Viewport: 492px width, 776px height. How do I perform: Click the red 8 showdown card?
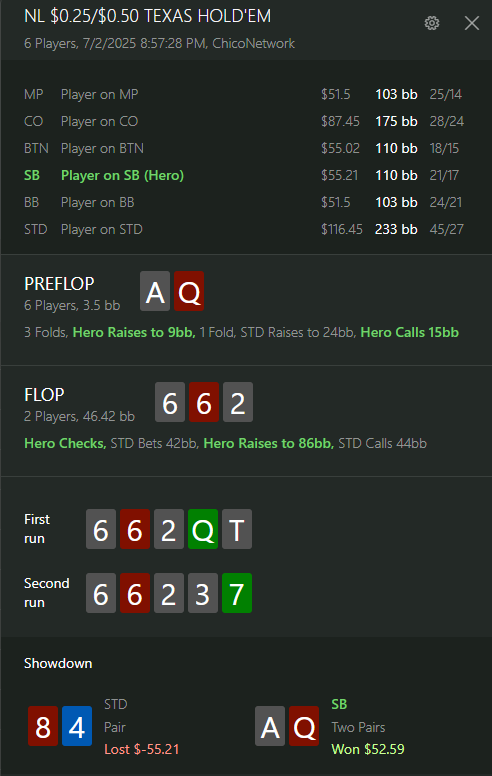43,726
